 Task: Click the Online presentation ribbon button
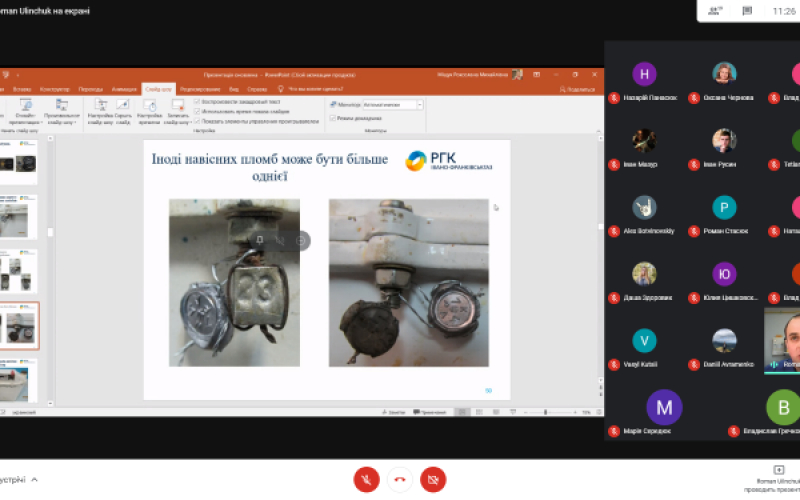point(26,112)
